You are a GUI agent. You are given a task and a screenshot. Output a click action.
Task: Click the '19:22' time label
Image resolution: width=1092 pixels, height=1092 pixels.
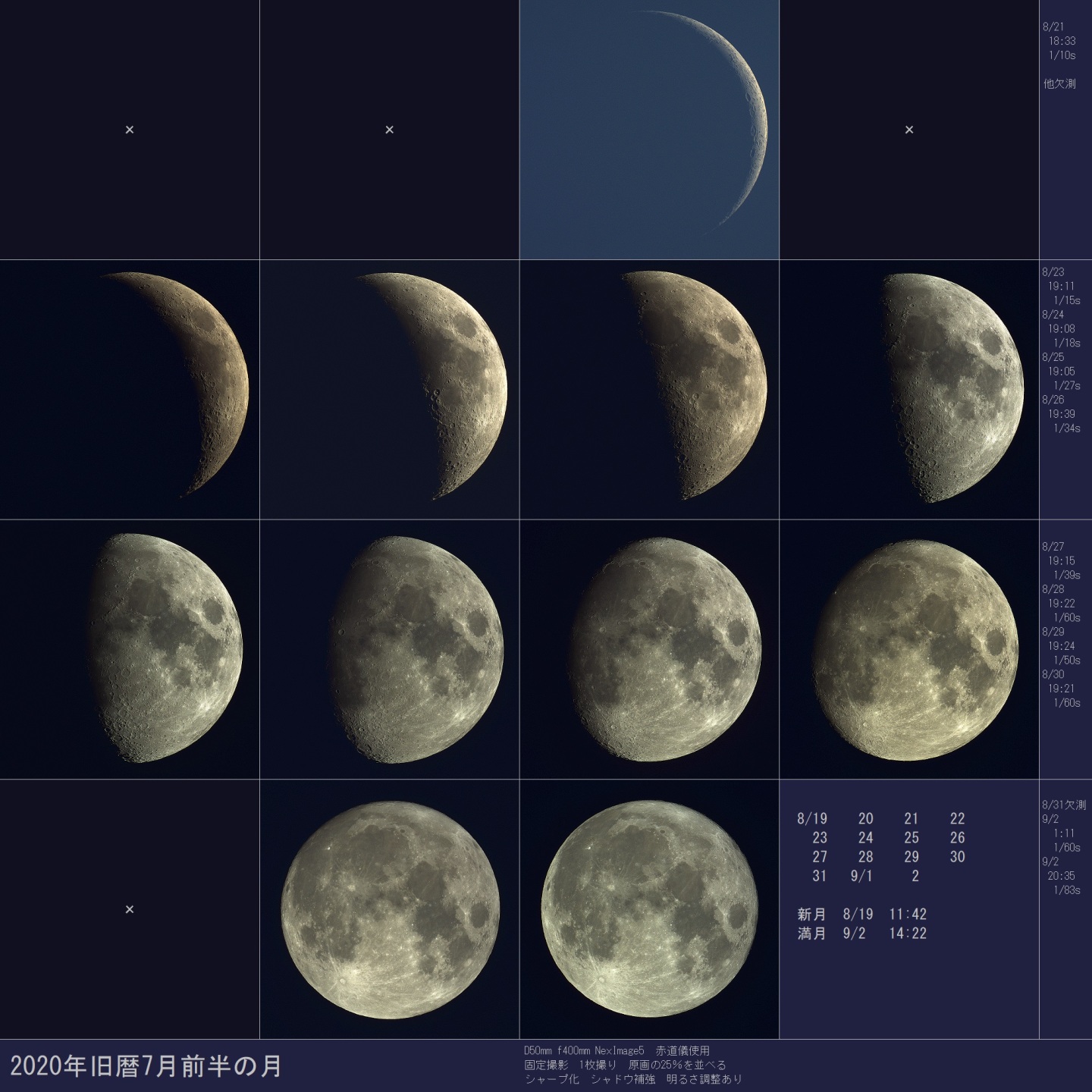point(1062,604)
